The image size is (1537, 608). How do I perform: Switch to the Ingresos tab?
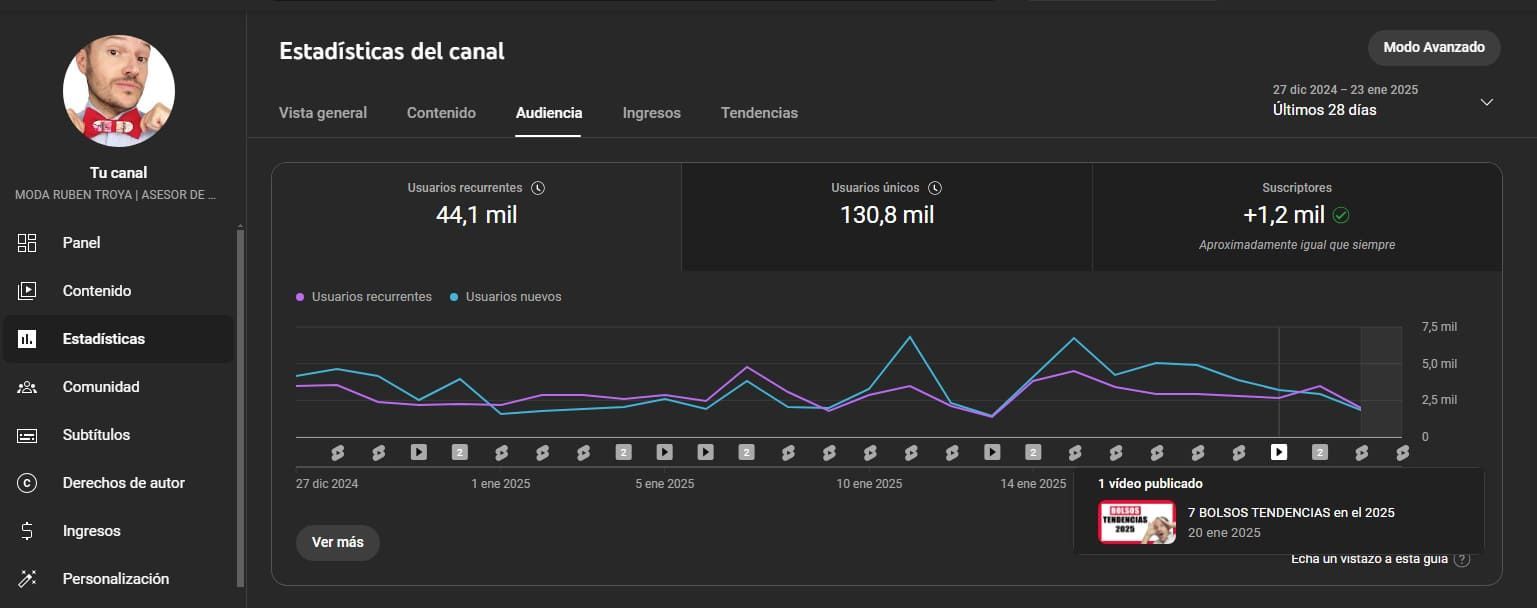click(651, 113)
